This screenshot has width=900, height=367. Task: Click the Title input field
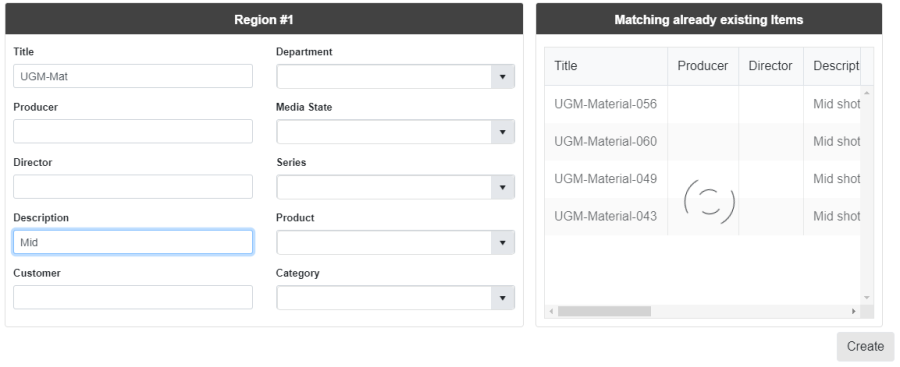[133, 76]
